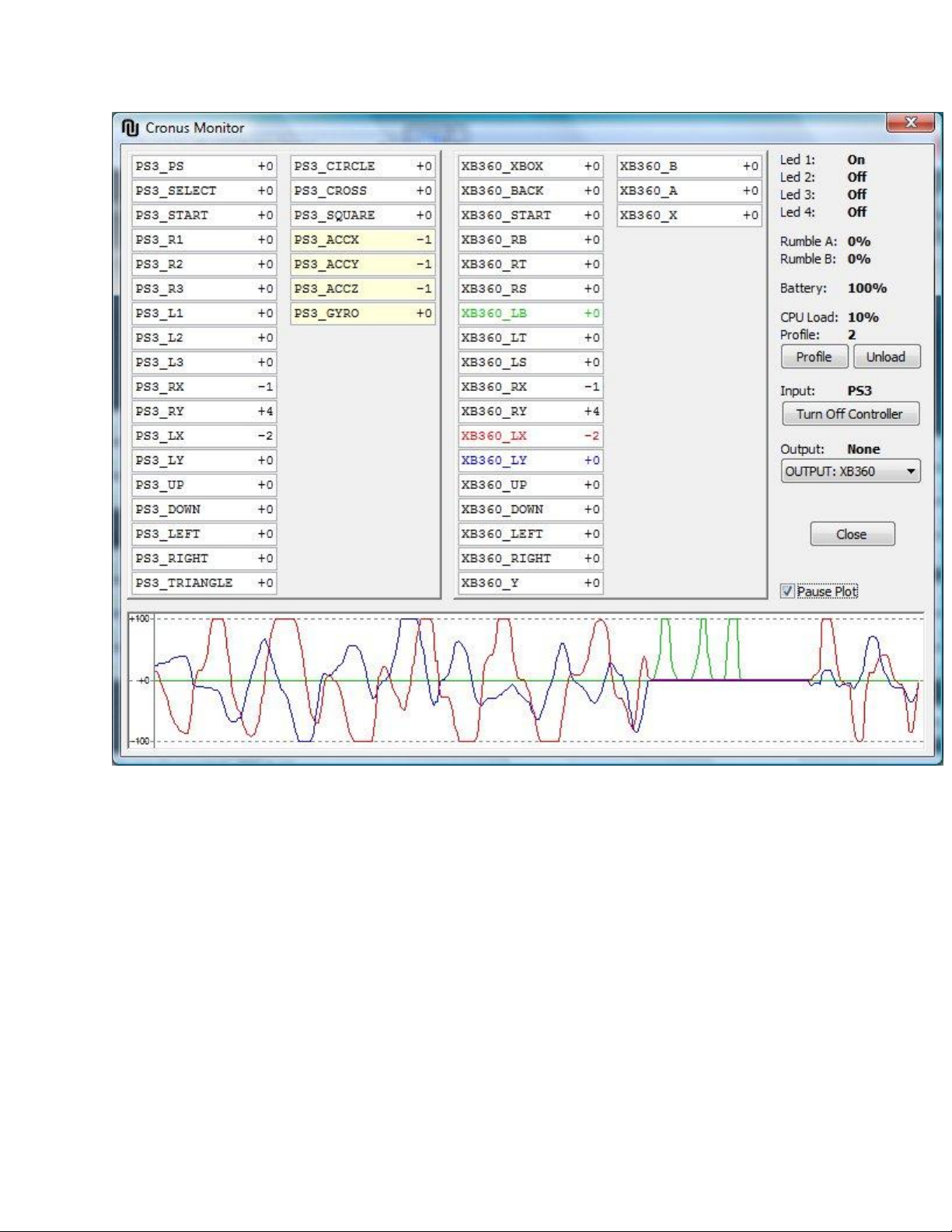
Task: Select the highlighted PS3_ACCZ row
Action: [363, 288]
